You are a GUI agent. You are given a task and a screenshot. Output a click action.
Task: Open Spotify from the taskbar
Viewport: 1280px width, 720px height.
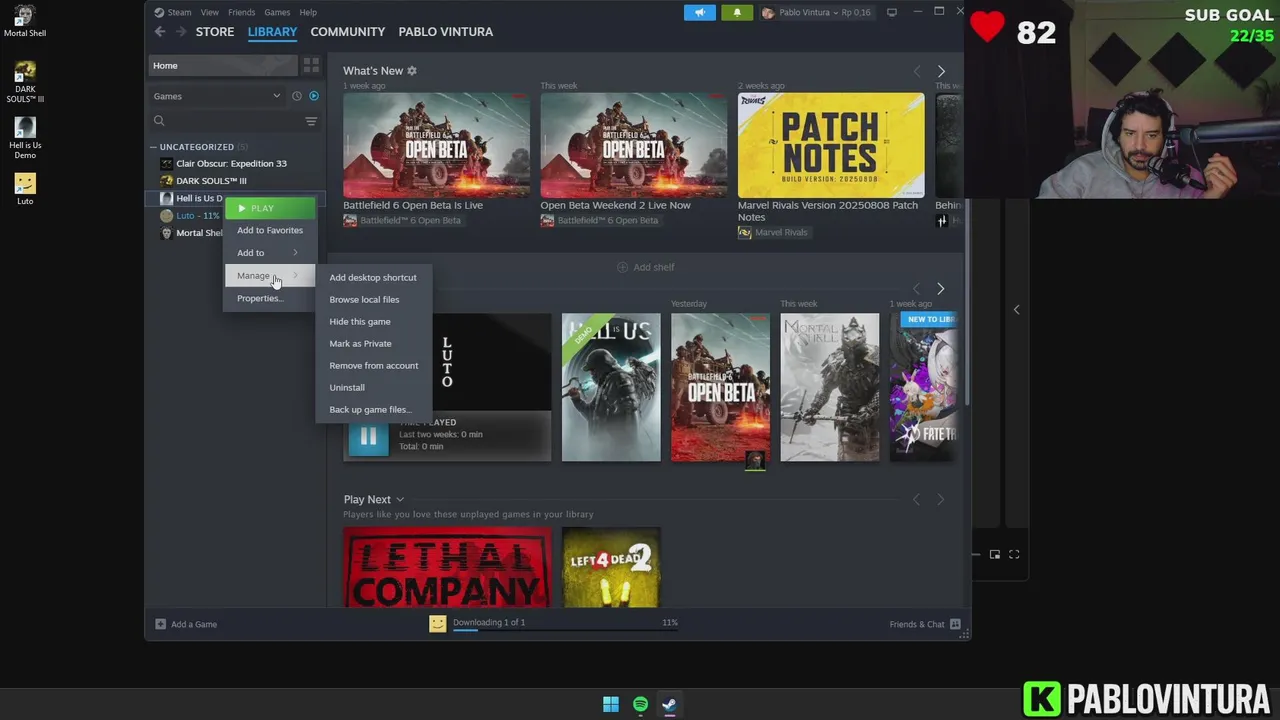click(x=640, y=704)
